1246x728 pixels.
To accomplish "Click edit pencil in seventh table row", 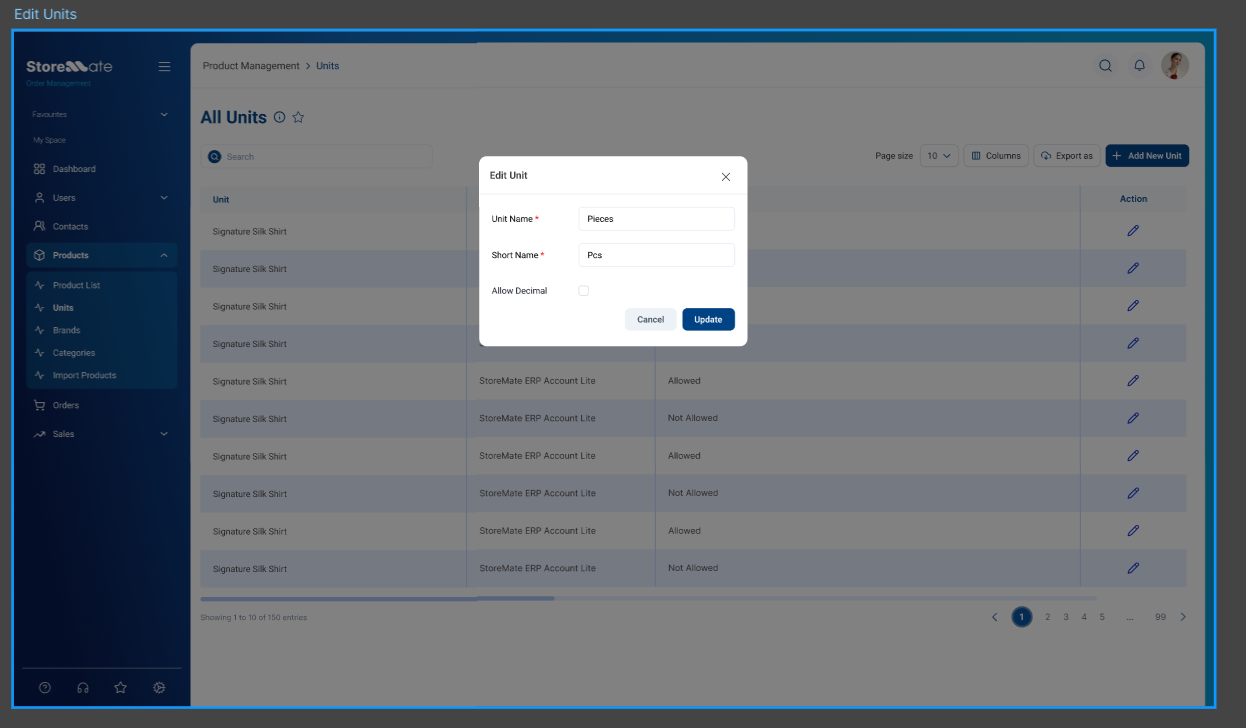I will (1133, 456).
